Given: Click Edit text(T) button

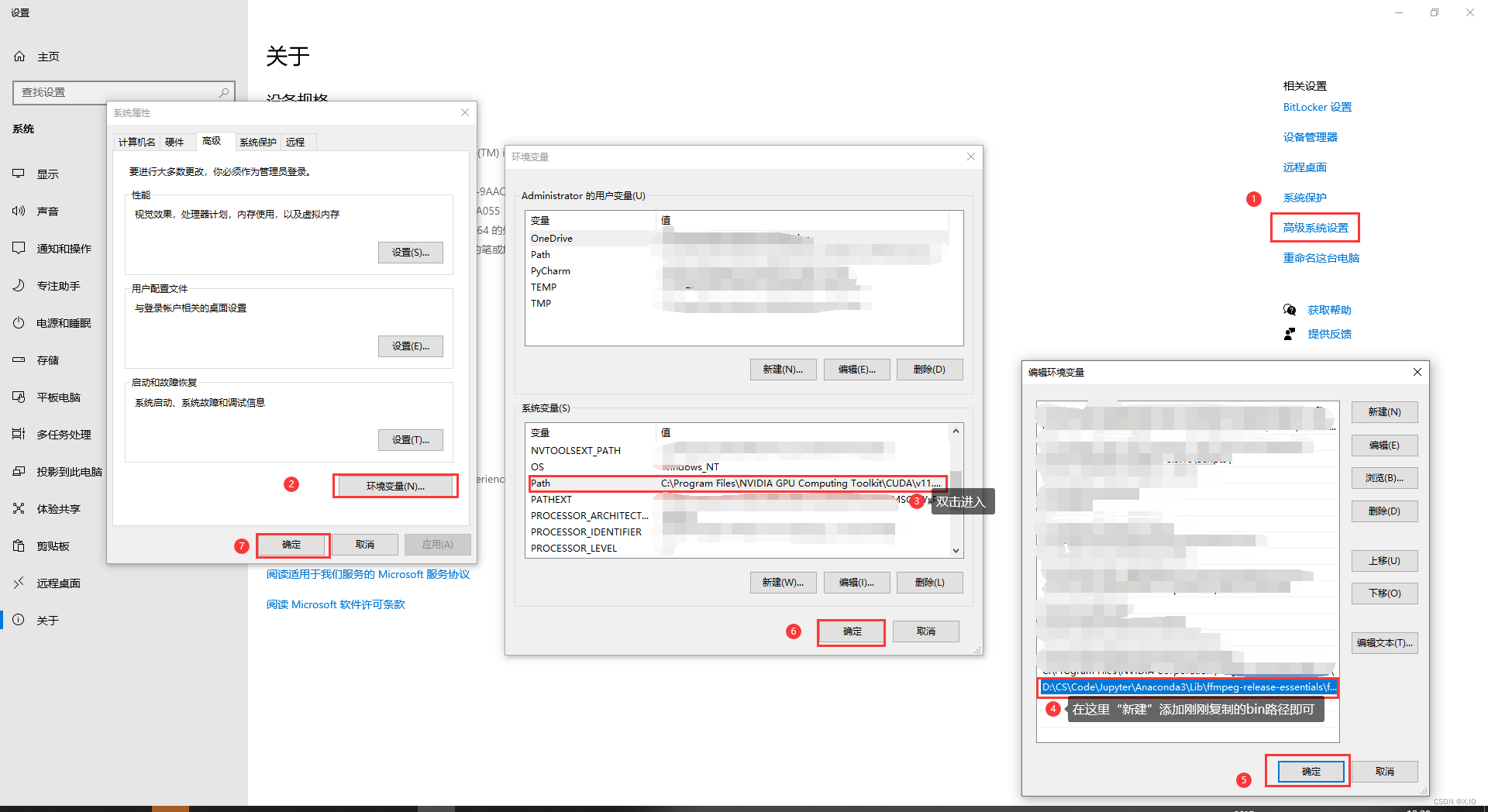Looking at the screenshot, I should point(1384,643).
